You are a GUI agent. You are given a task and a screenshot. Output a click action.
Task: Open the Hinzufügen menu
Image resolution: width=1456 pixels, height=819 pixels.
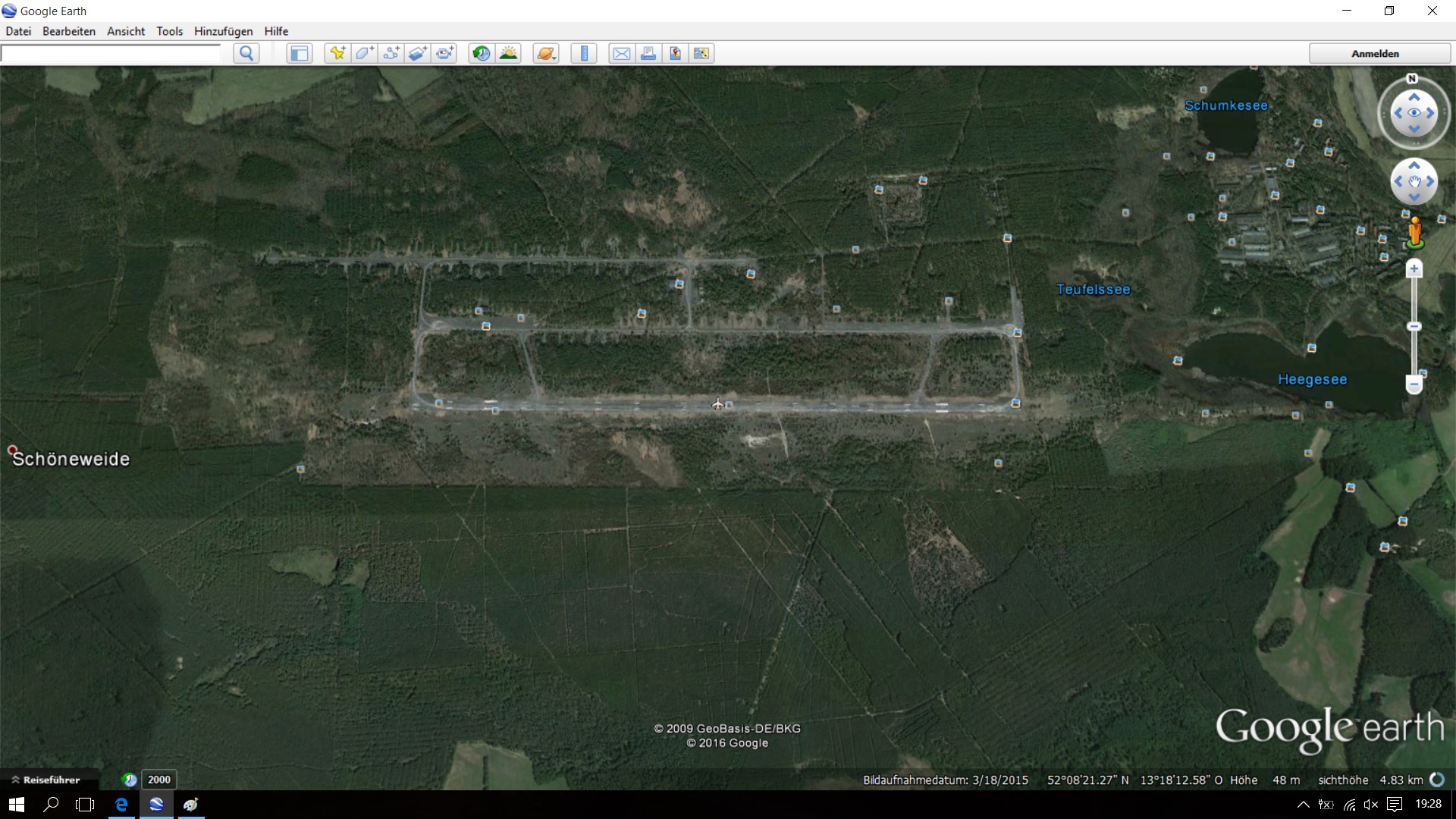point(223,31)
